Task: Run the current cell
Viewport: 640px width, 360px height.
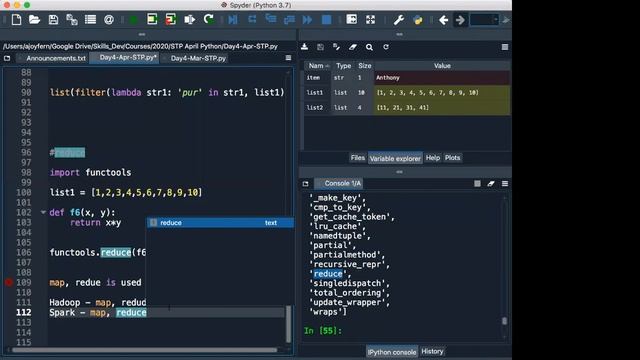Action: [152, 20]
